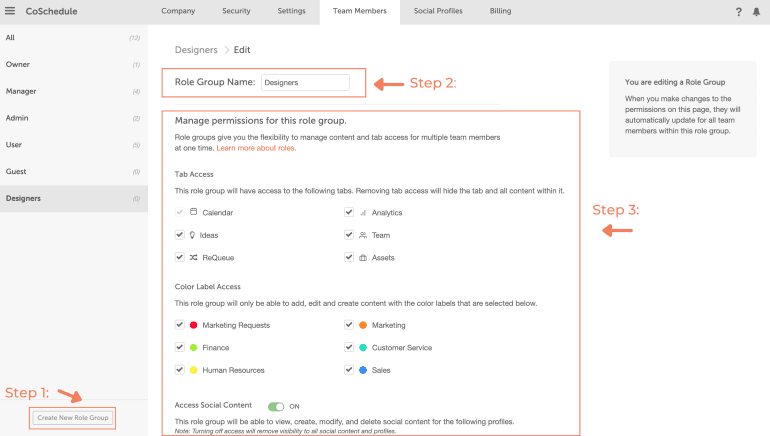Image resolution: width=770 pixels, height=436 pixels.
Task: Click the help question mark icon
Action: [738, 12]
